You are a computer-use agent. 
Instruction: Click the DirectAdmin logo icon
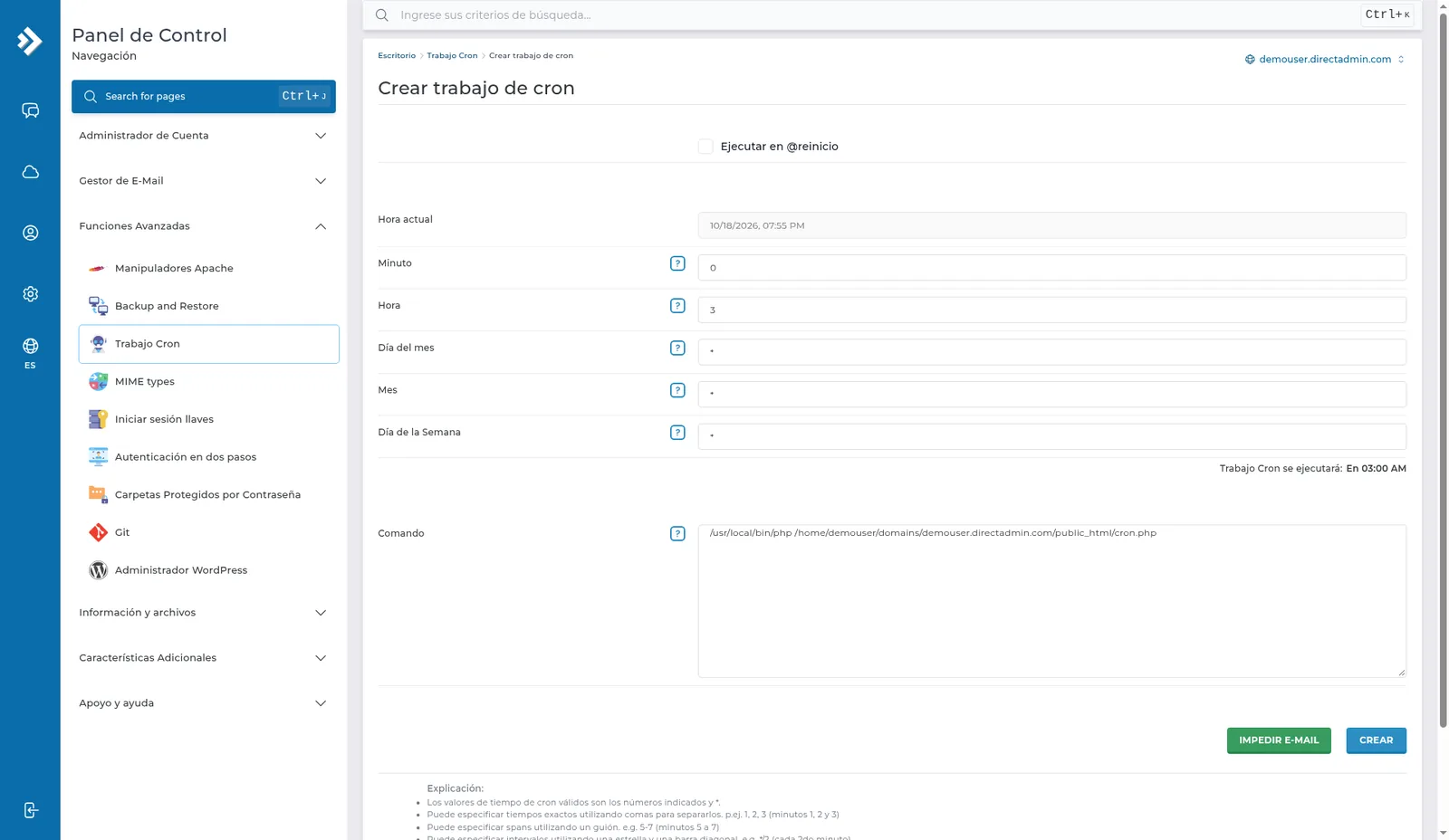pyautogui.click(x=30, y=41)
